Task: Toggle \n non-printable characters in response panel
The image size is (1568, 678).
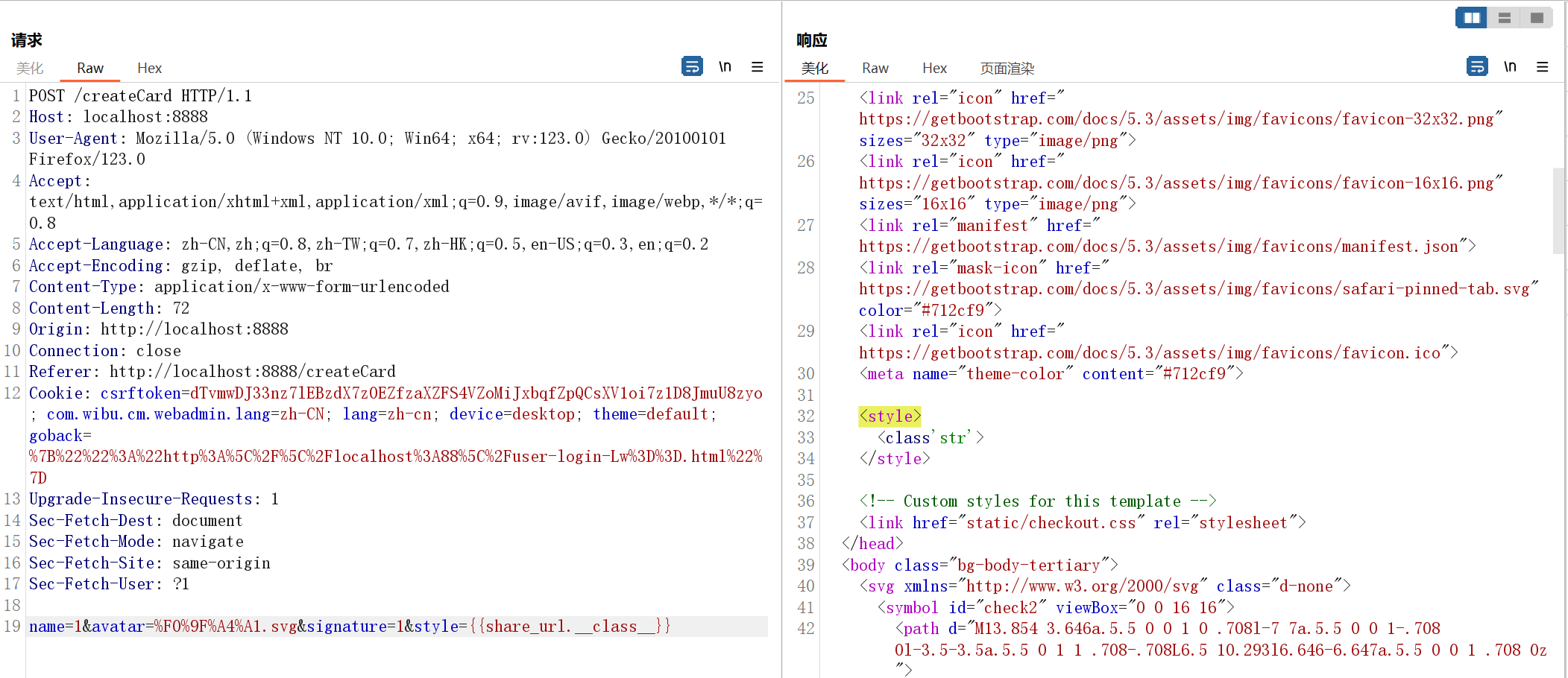Action: coord(1510,66)
